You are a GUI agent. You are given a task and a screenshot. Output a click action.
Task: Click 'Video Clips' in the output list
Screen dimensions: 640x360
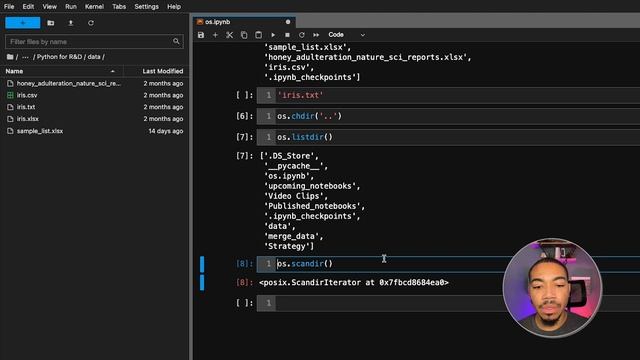click(x=296, y=196)
